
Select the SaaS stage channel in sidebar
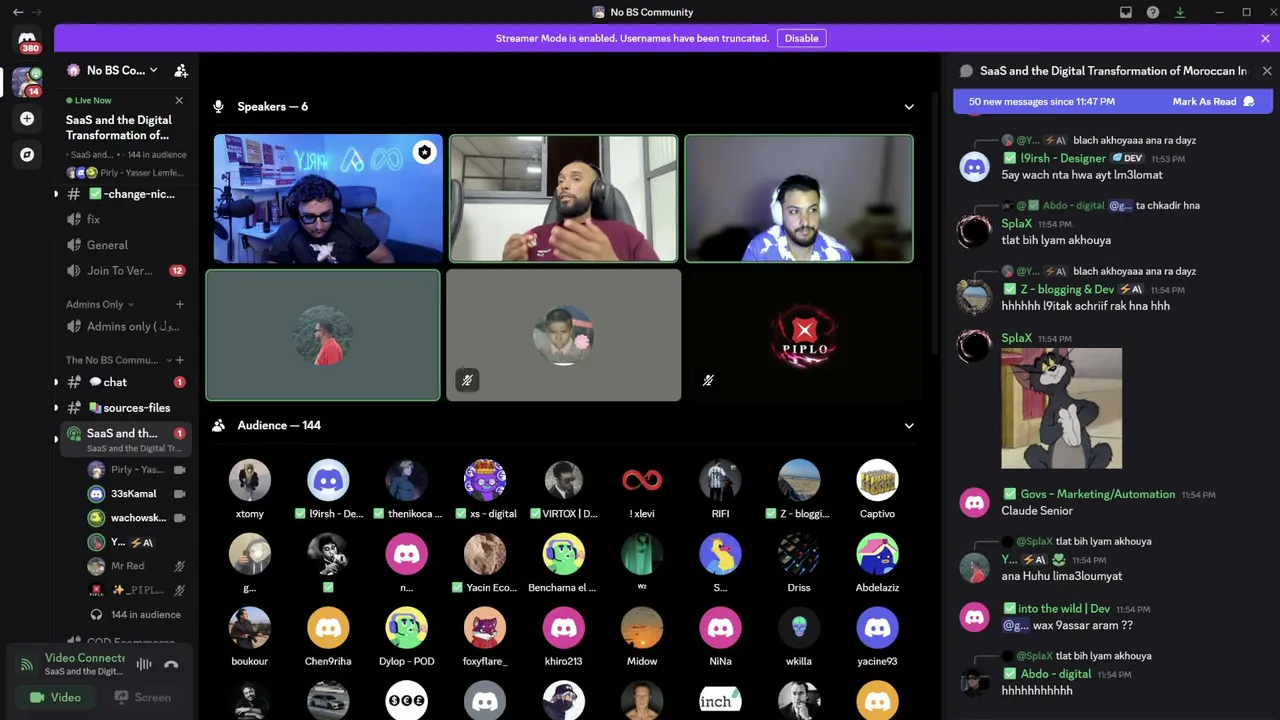pos(126,439)
